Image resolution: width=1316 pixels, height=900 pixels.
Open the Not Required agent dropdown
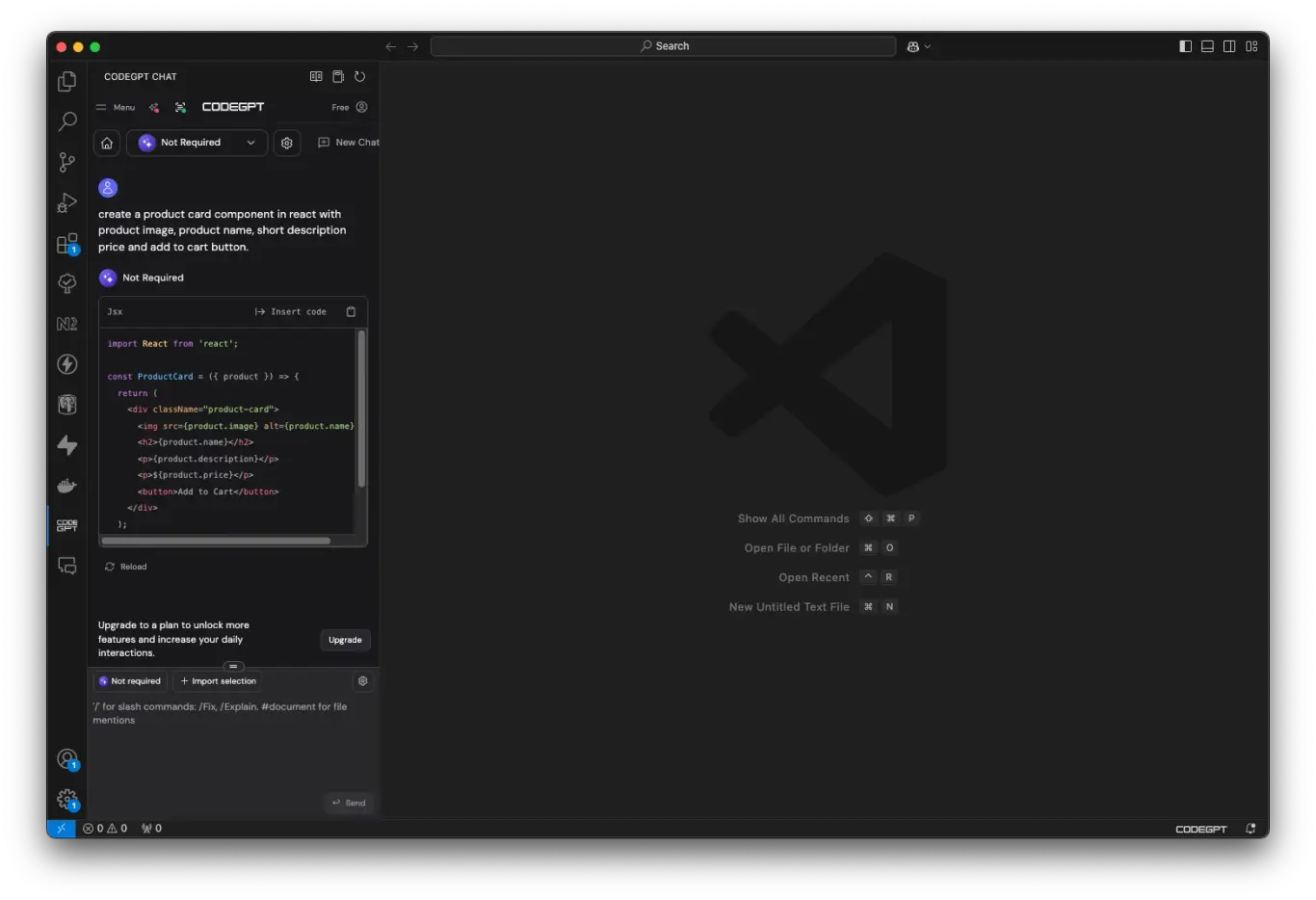[197, 143]
